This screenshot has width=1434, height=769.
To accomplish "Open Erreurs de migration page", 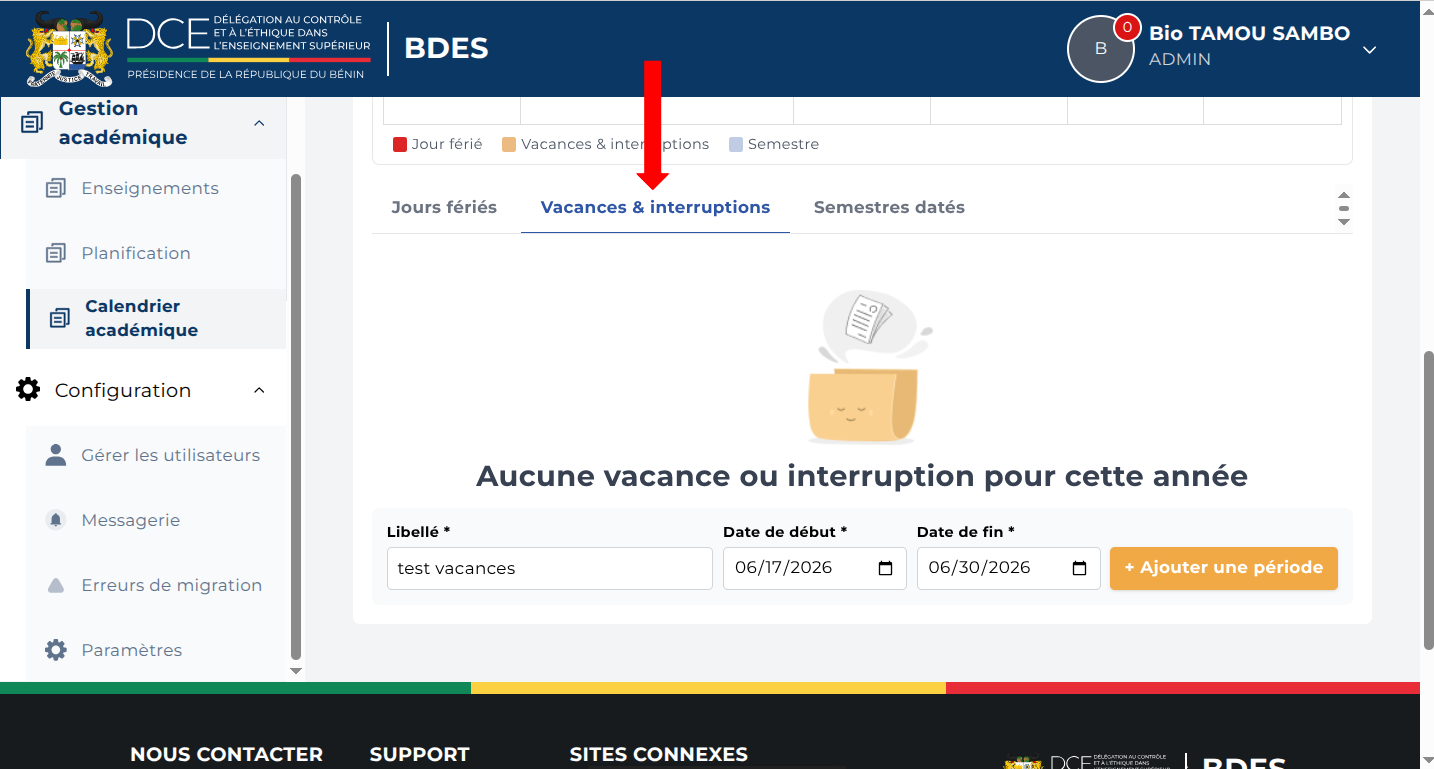I will coord(172,585).
